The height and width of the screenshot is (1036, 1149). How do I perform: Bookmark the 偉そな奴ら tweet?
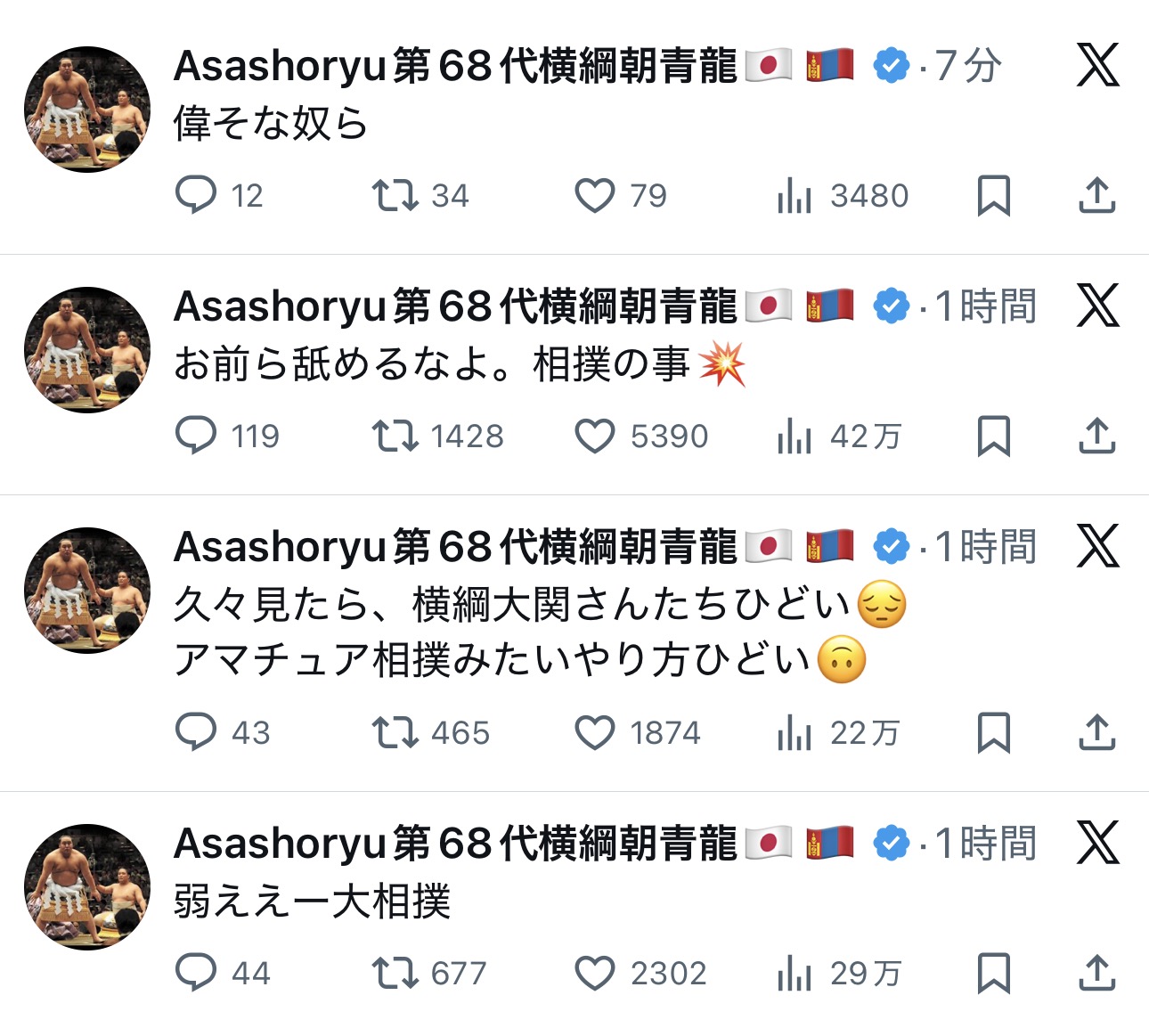click(993, 195)
